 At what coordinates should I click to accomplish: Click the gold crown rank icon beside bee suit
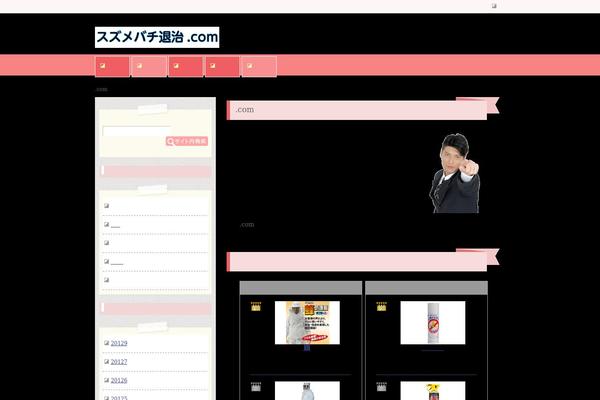(x=256, y=306)
